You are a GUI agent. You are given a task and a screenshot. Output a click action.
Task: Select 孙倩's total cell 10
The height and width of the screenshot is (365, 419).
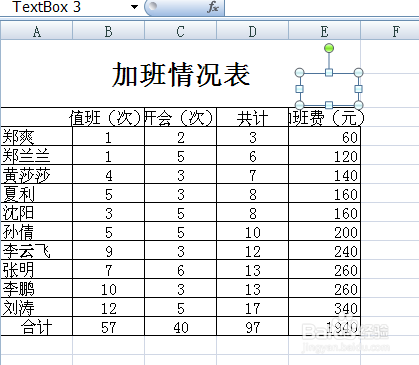(252, 231)
